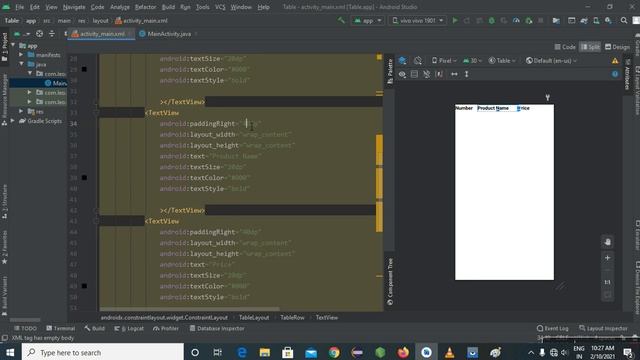The height and width of the screenshot is (360, 640).
Task: Open Windows Start menu
Action: pyautogui.click(x=10, y=352)
